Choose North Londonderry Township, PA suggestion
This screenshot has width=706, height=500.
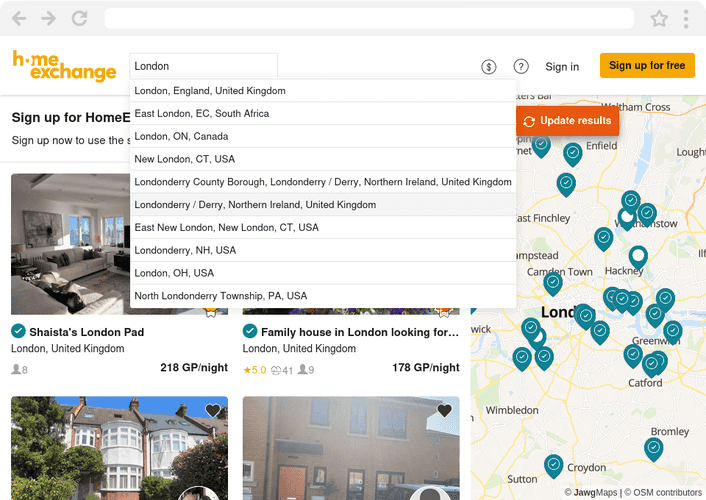point(323,296)
